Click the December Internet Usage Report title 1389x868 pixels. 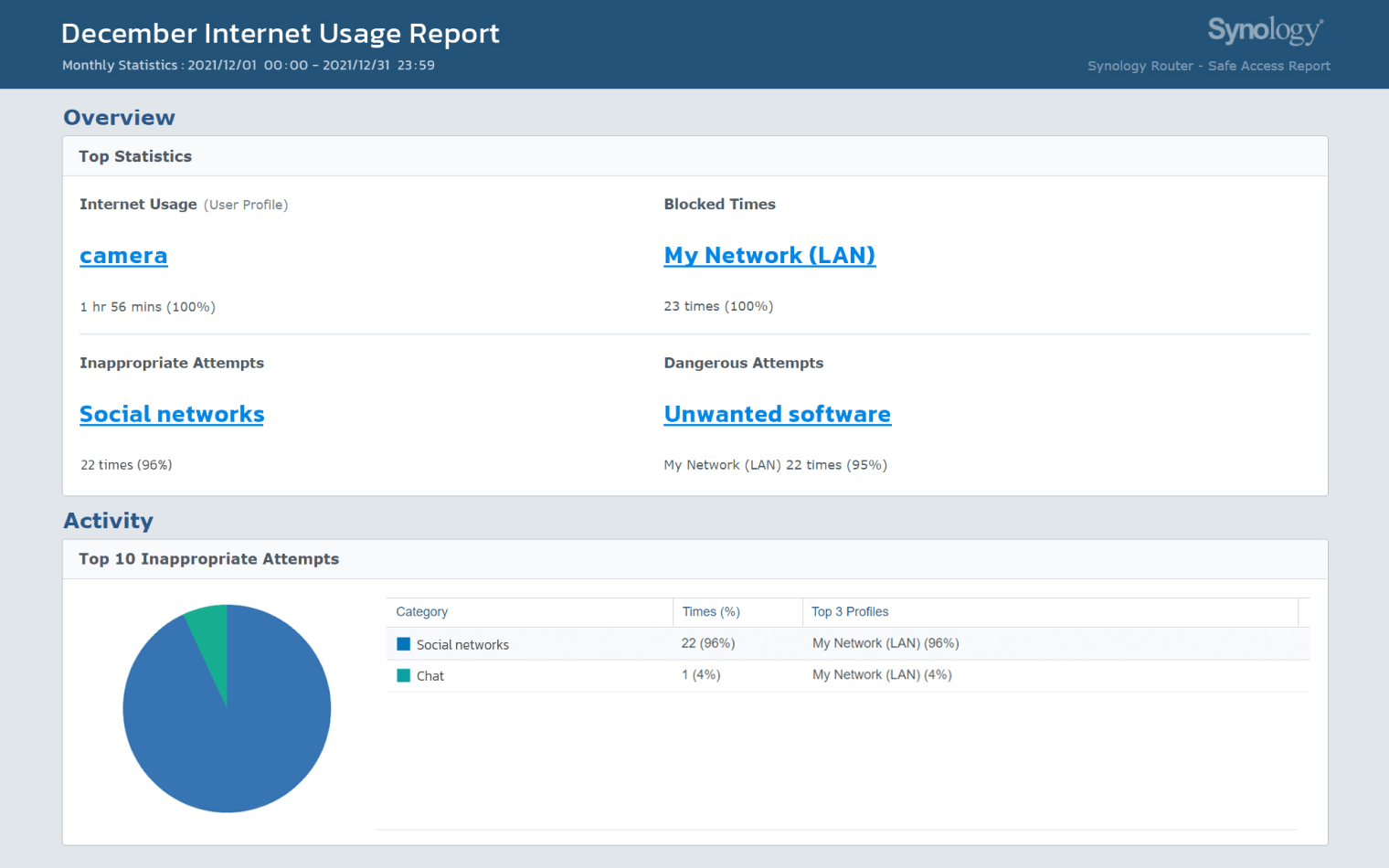tap(281, 33)
